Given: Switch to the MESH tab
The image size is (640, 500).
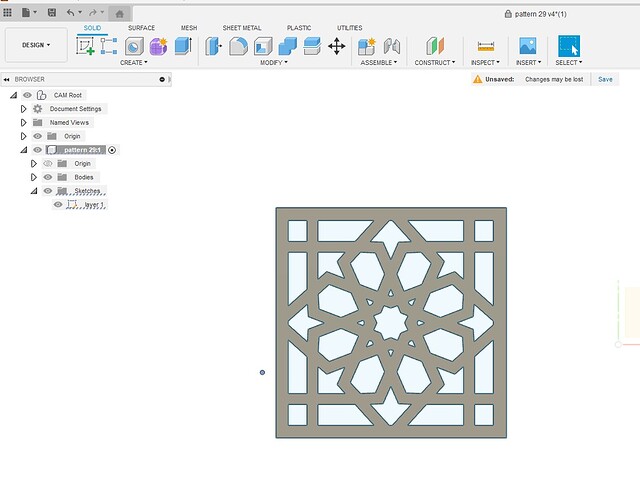Looking at the screenshot, I should tap(189, 28).
